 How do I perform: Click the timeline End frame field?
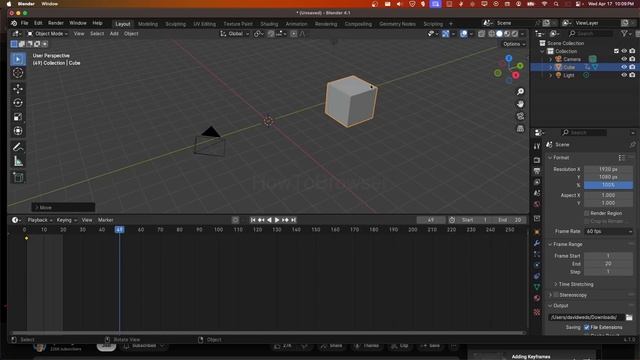coord(510,220)
